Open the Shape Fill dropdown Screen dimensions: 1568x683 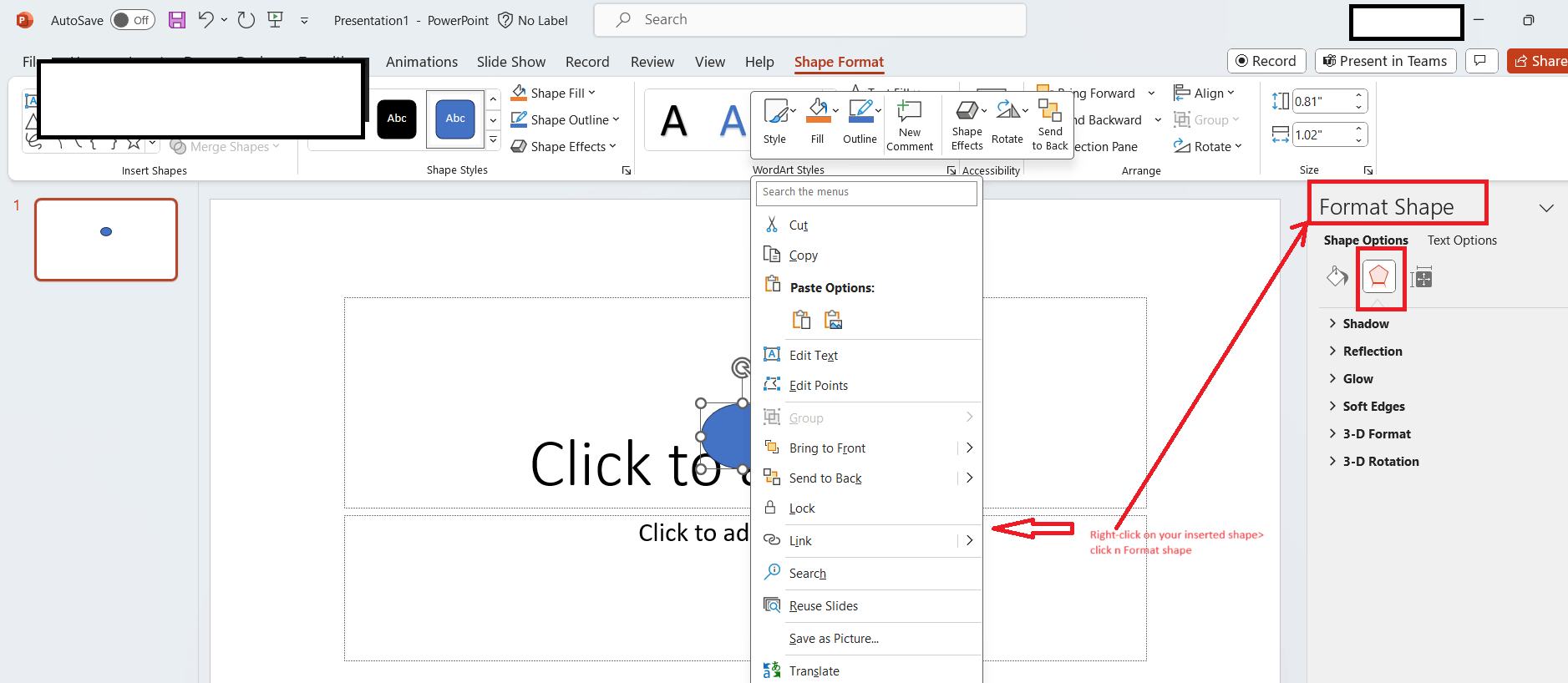pos(554,93)
